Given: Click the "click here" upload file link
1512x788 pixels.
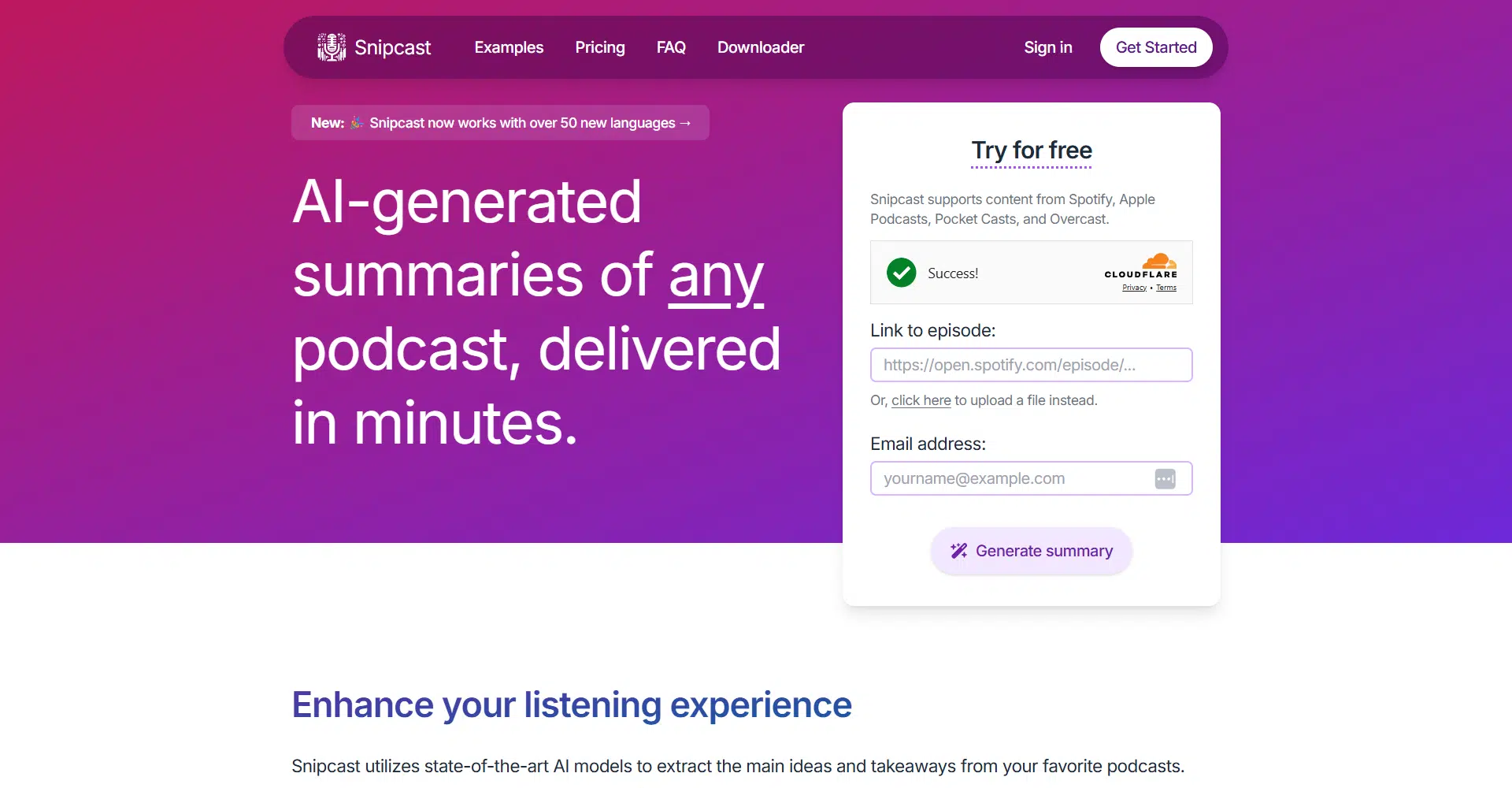Looking at the screenshot, I should 921,400.
